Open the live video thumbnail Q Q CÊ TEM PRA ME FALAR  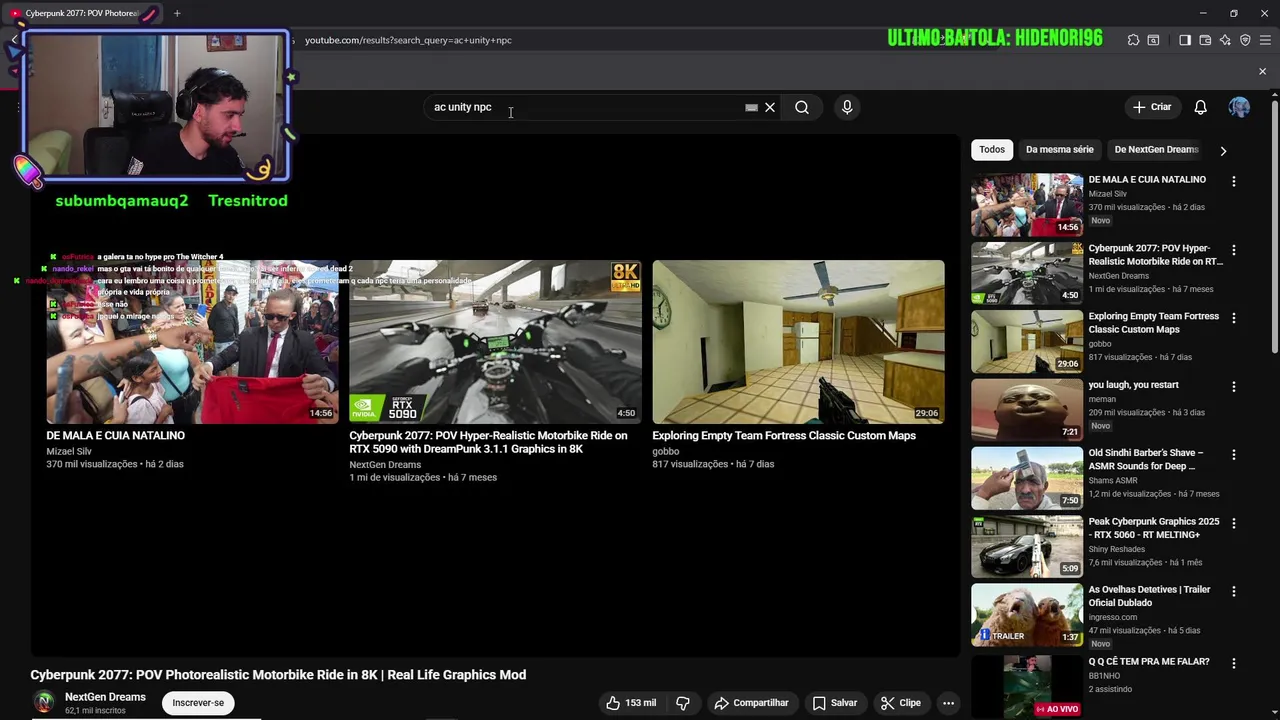pos(1027,686)
